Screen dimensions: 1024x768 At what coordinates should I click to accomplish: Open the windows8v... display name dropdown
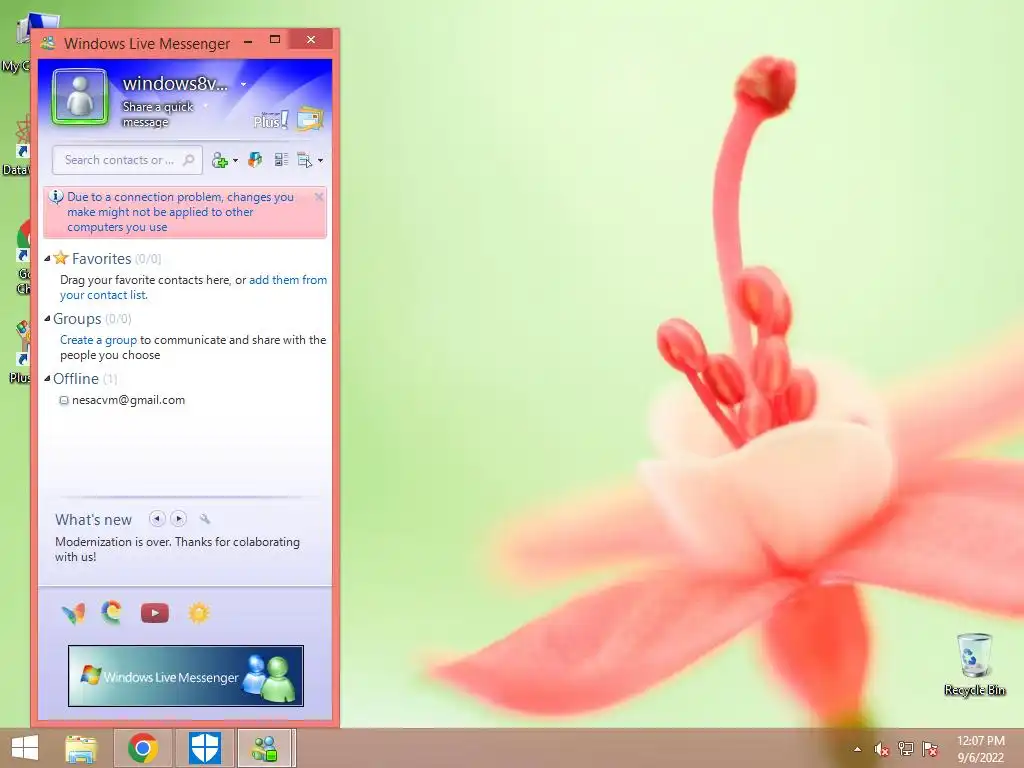click(244, 84)
